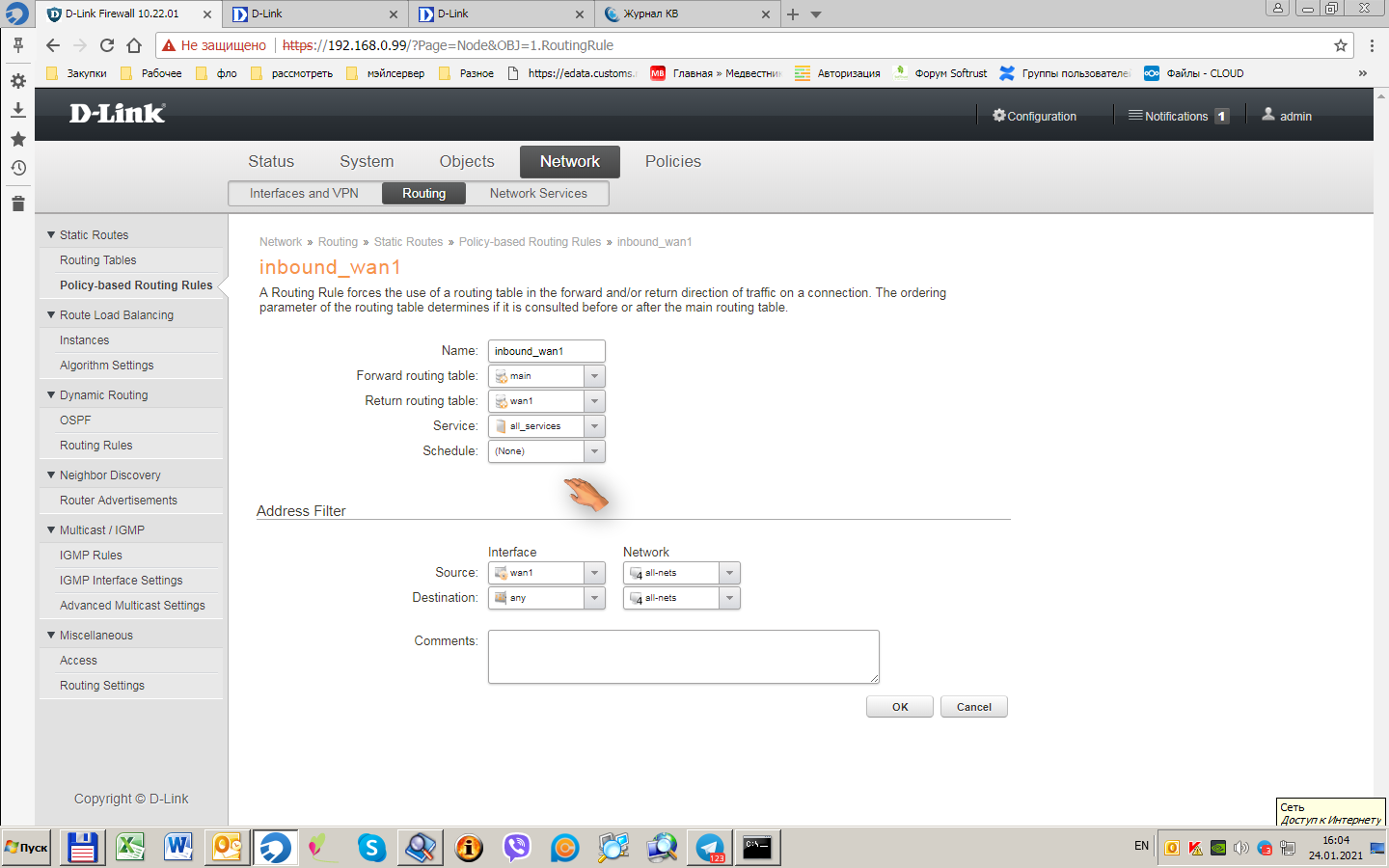This screenshot has height=868, width=1389.
Task: Switch to the Policies tab
Action: point(673,162)
